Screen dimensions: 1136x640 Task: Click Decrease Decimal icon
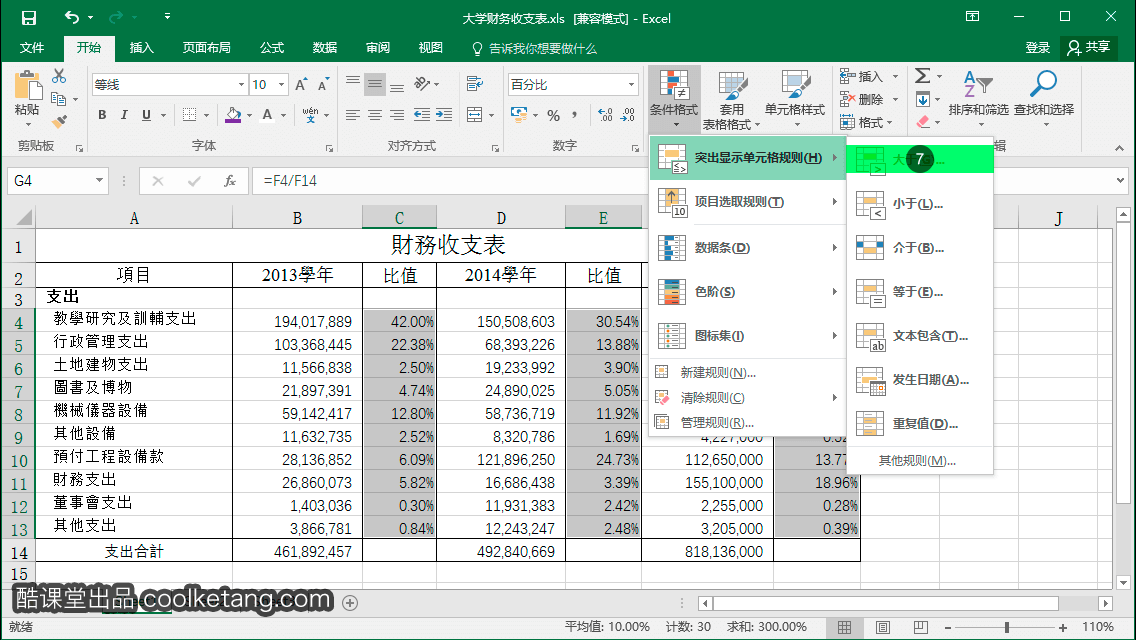click(x=628, y=115)
